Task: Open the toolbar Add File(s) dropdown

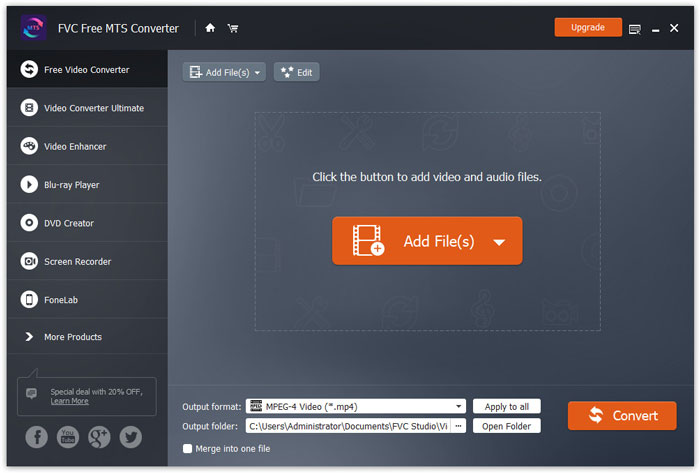Action: pos(259,73)
